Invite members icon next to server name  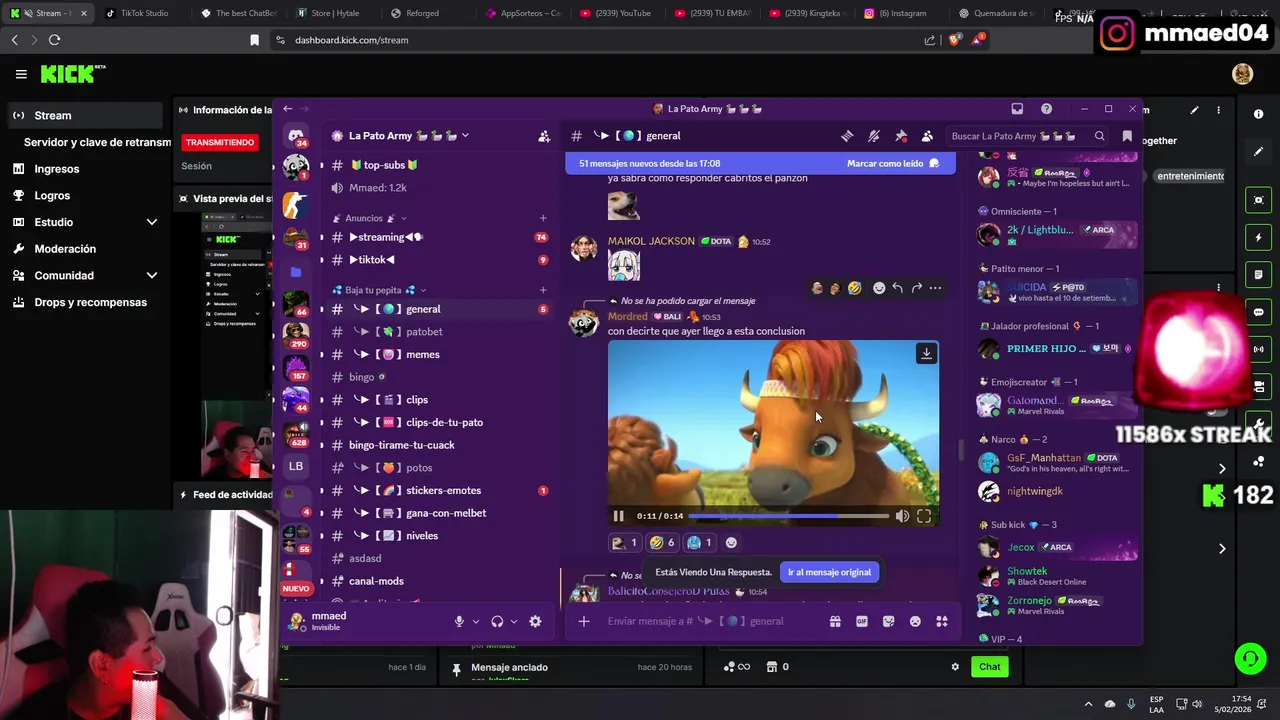tap(544, 136)
